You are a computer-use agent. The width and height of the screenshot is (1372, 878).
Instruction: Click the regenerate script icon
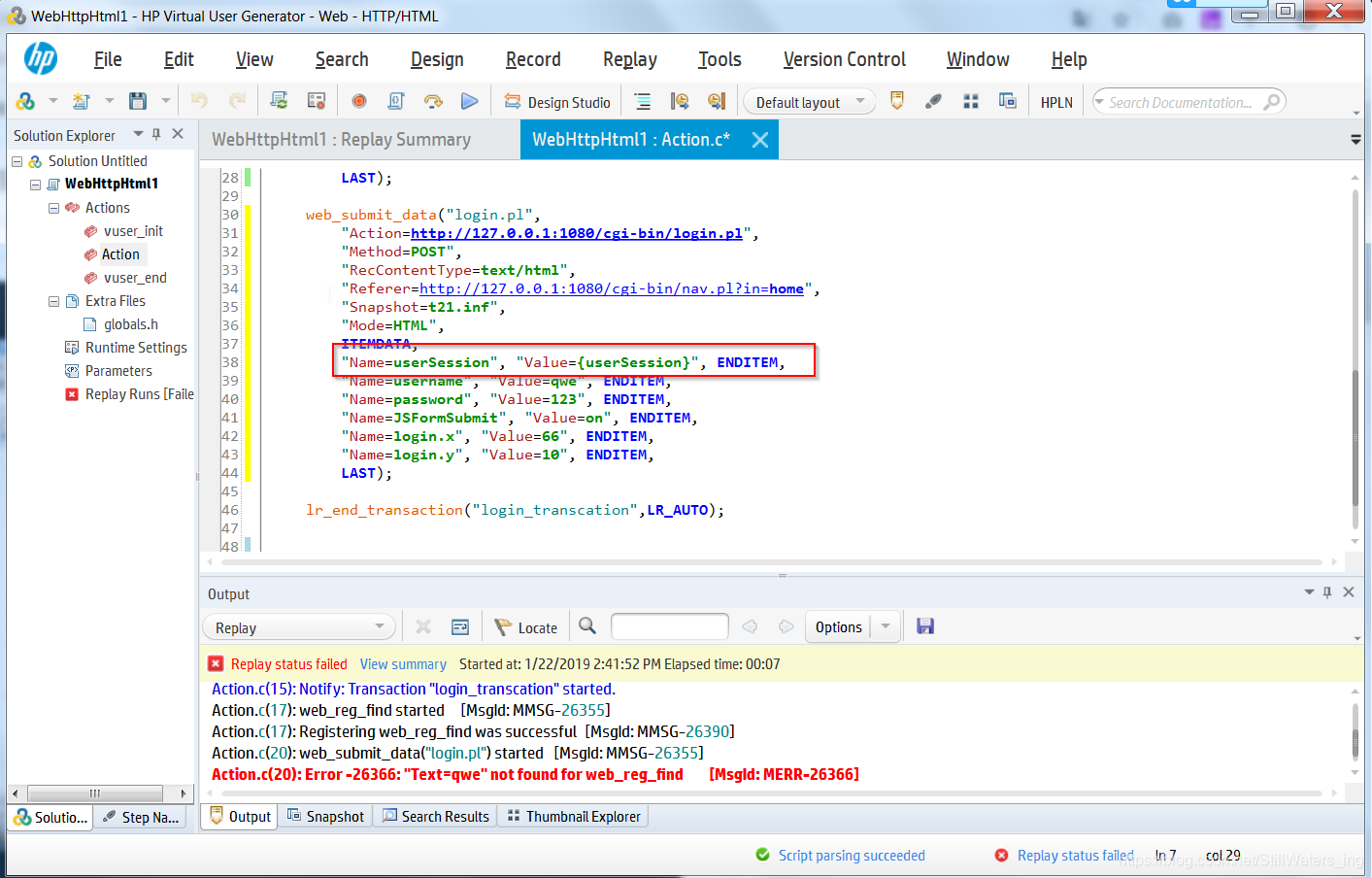pos(279,101)
